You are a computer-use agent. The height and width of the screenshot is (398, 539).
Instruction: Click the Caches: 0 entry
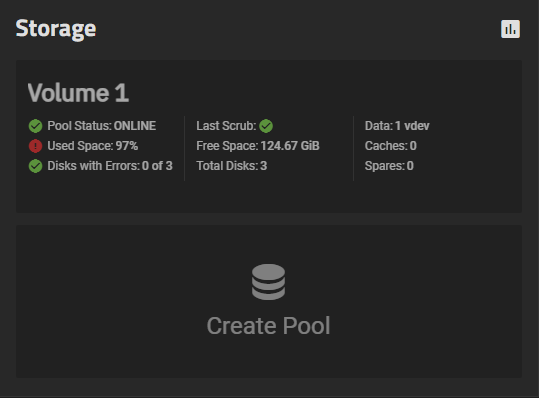click(x=391, y=146)
